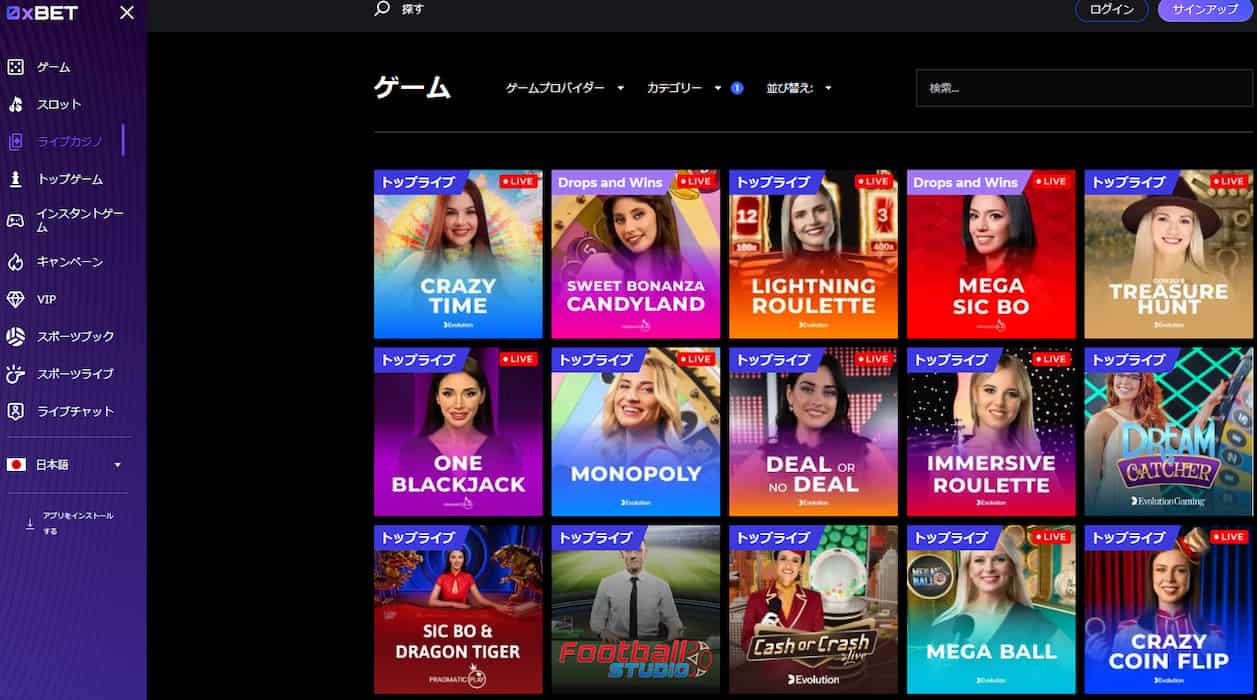
Task: Open Crazy Coin Flip game
Action: [x=1168, y=610]
